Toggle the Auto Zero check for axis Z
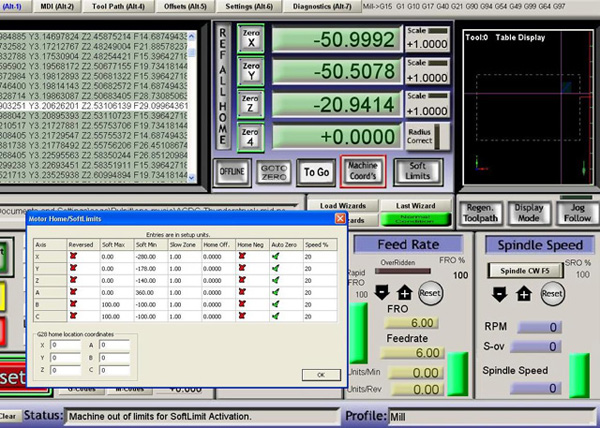600x428 pixels. [x=275, y=280]
